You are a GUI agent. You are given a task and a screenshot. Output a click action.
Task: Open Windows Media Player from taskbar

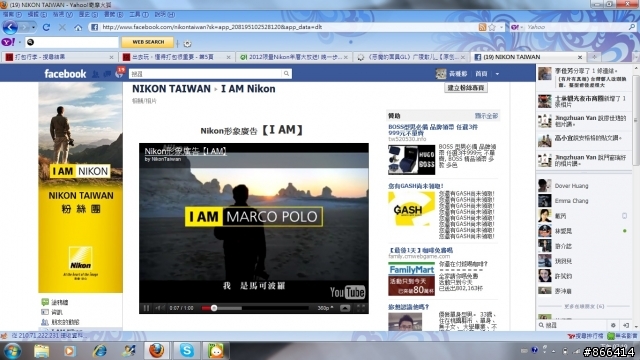point(69,351)
